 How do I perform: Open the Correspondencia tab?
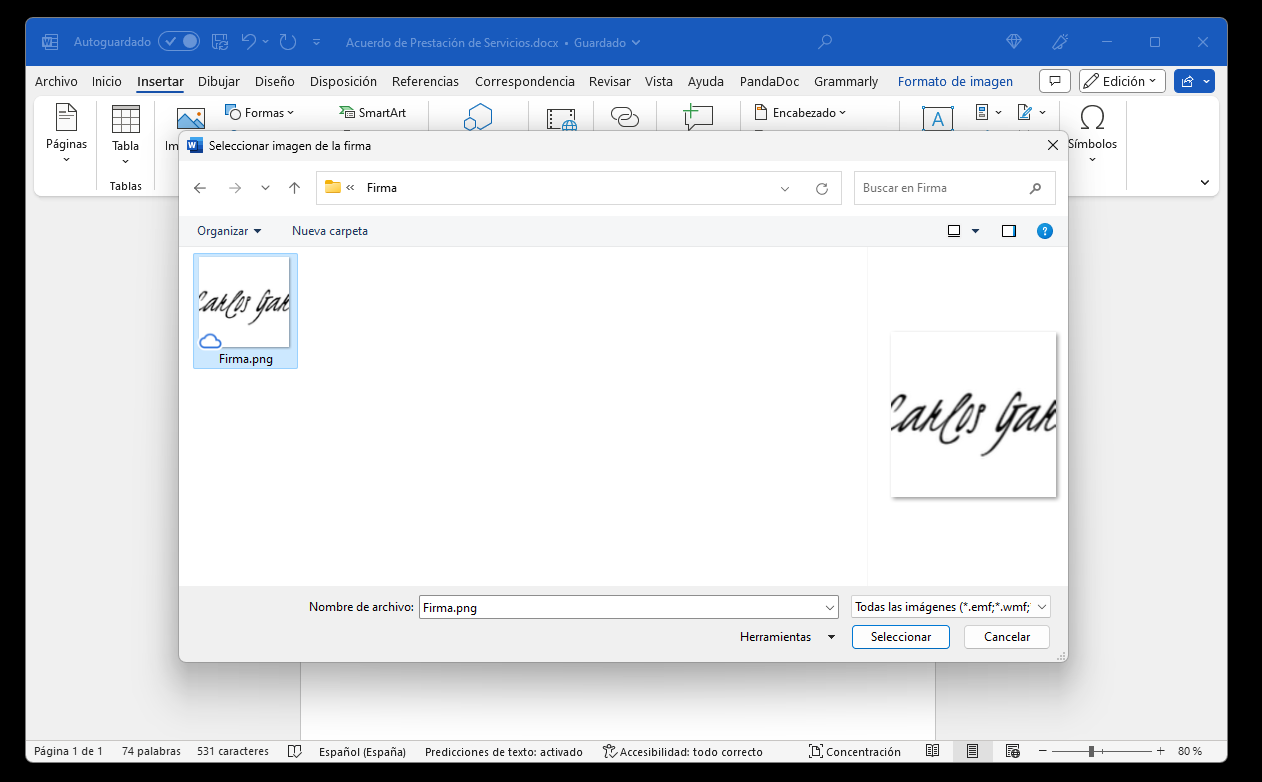pyautogui.click(x=525, y=82)
